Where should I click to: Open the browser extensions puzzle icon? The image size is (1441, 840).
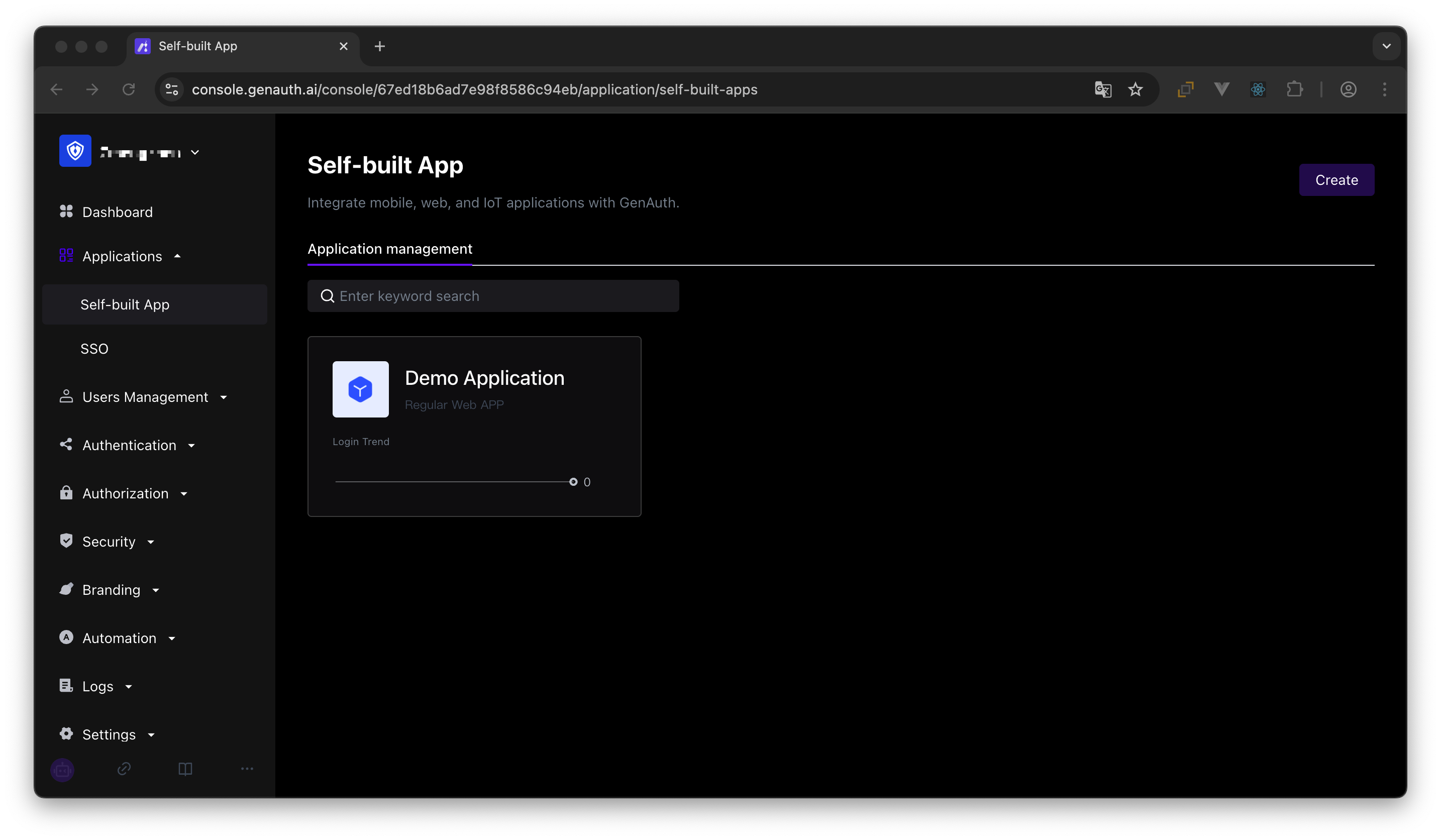pos(1295,90)
